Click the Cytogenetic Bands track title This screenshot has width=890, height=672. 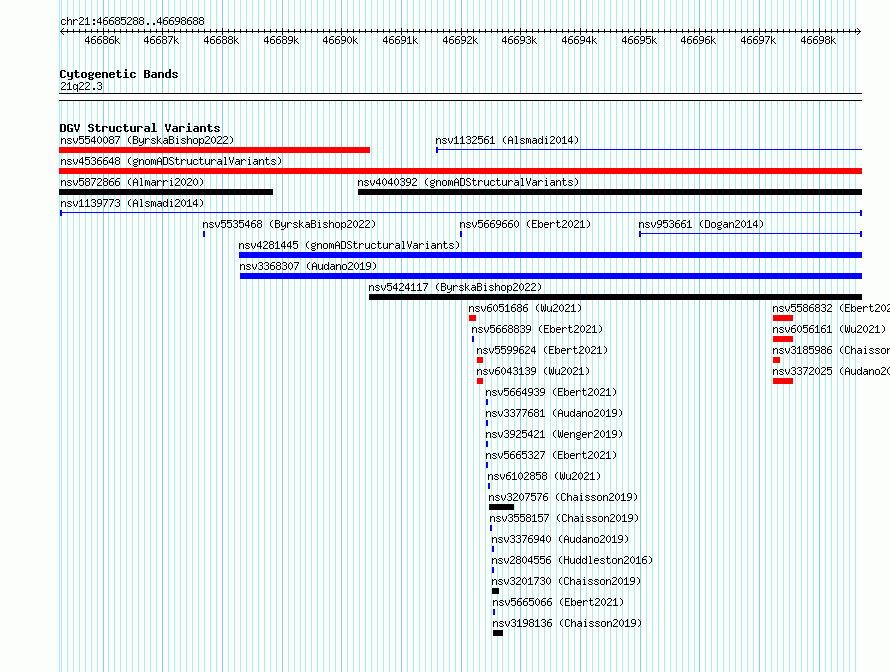[118, 74]
